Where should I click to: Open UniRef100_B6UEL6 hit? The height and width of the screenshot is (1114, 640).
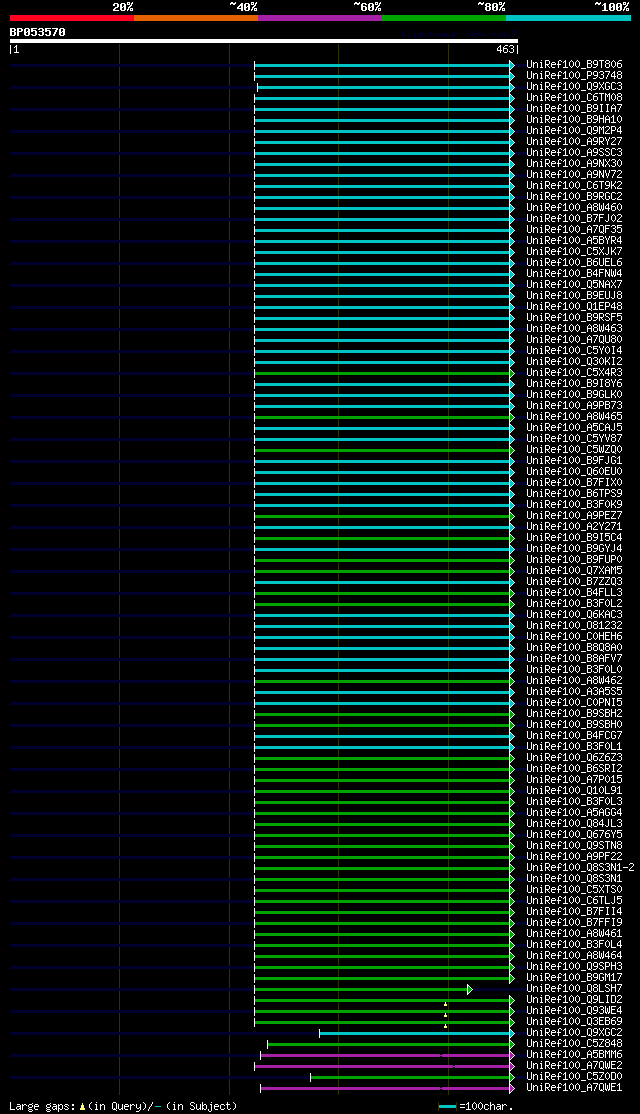574,262
